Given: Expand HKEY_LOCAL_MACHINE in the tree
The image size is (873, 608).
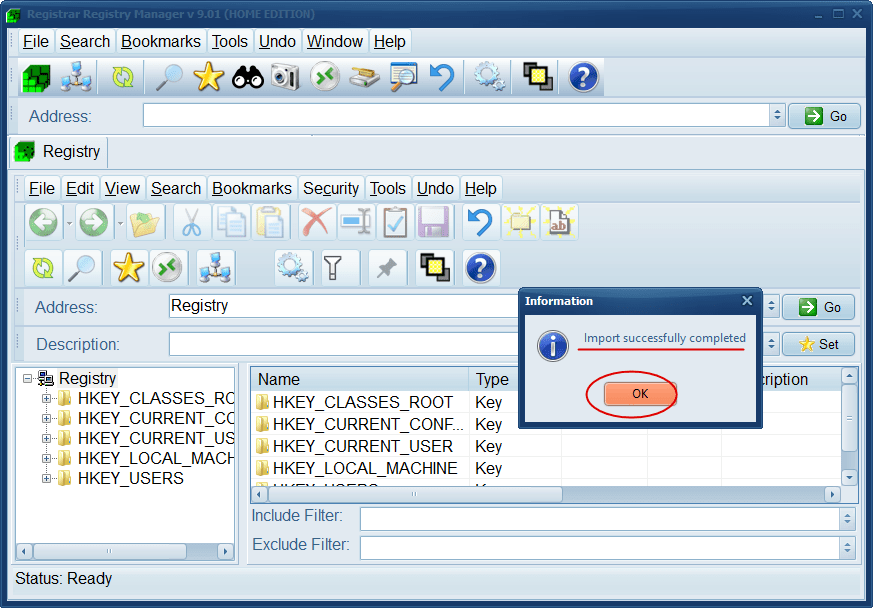Looking at the screenshot, I should 47,459.
